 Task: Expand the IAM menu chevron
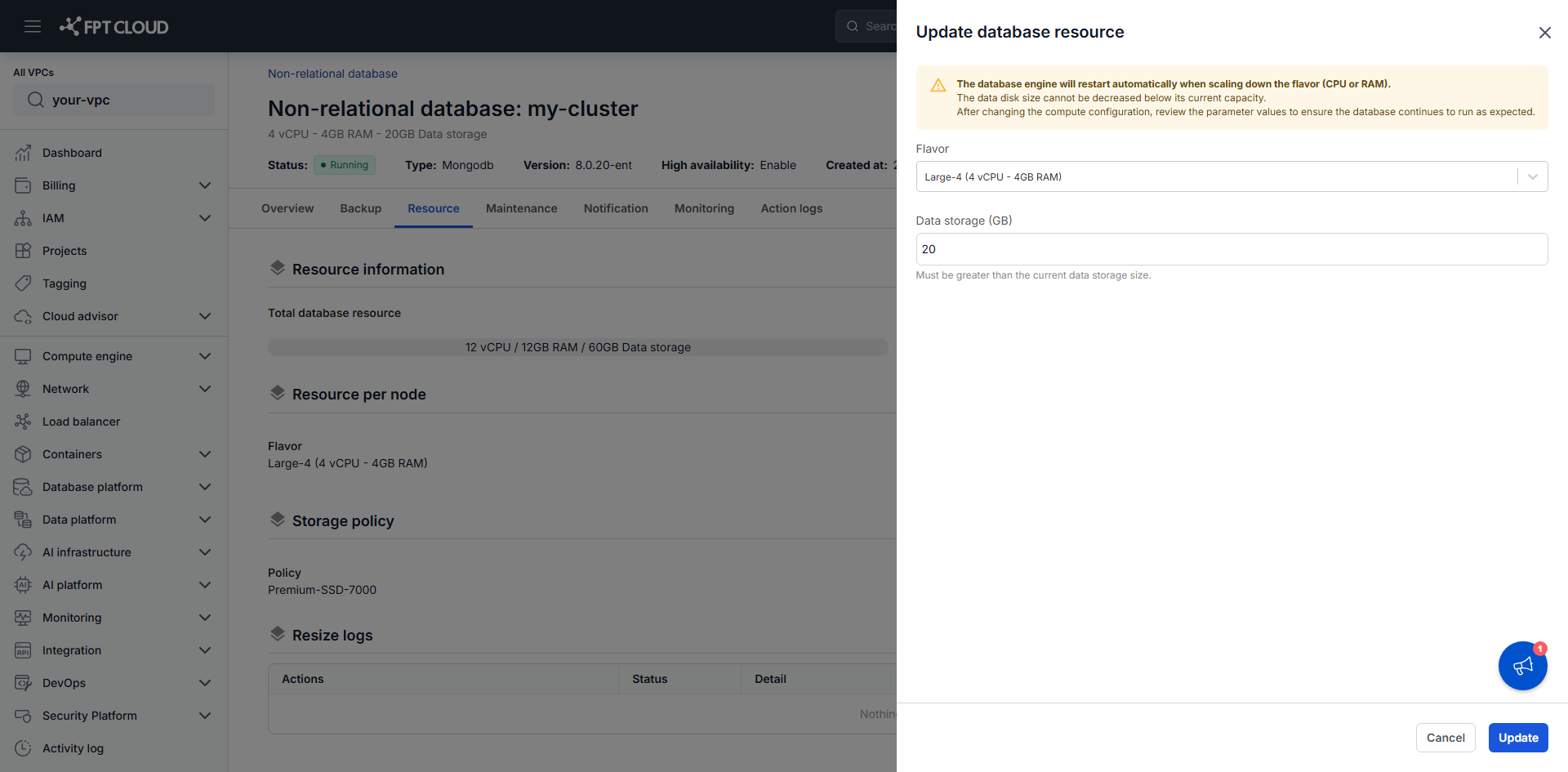pos(205,218)
